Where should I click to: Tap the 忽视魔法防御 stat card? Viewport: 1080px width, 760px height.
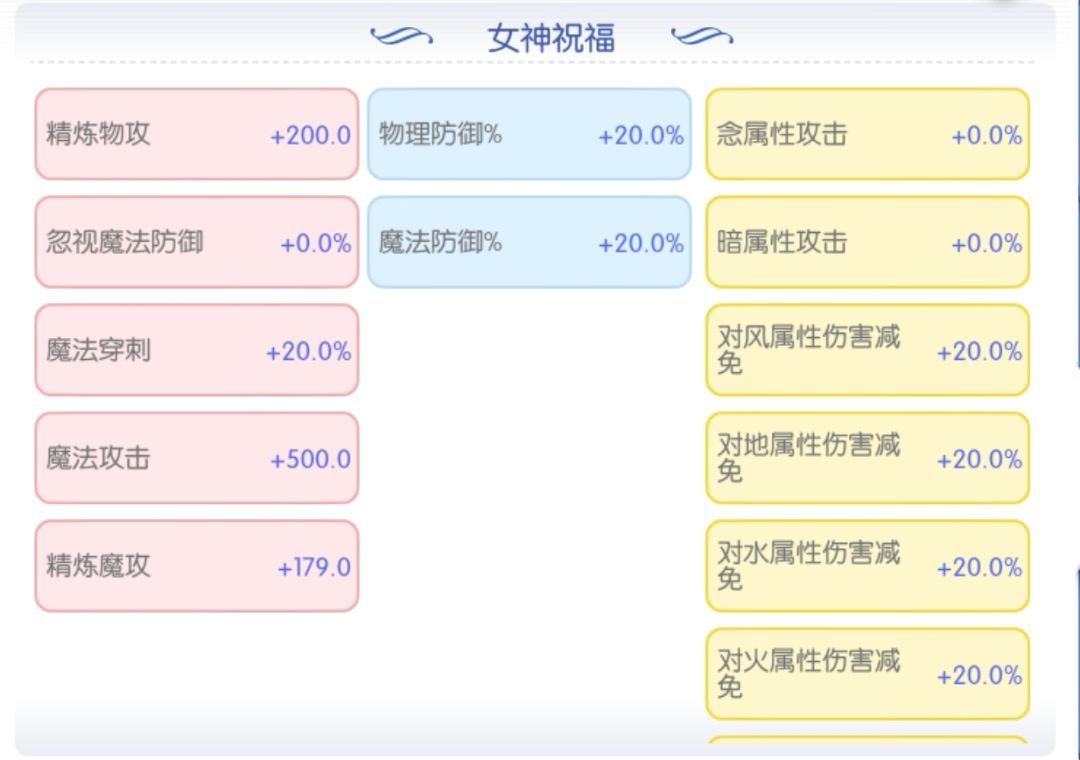tap(197, 242)
